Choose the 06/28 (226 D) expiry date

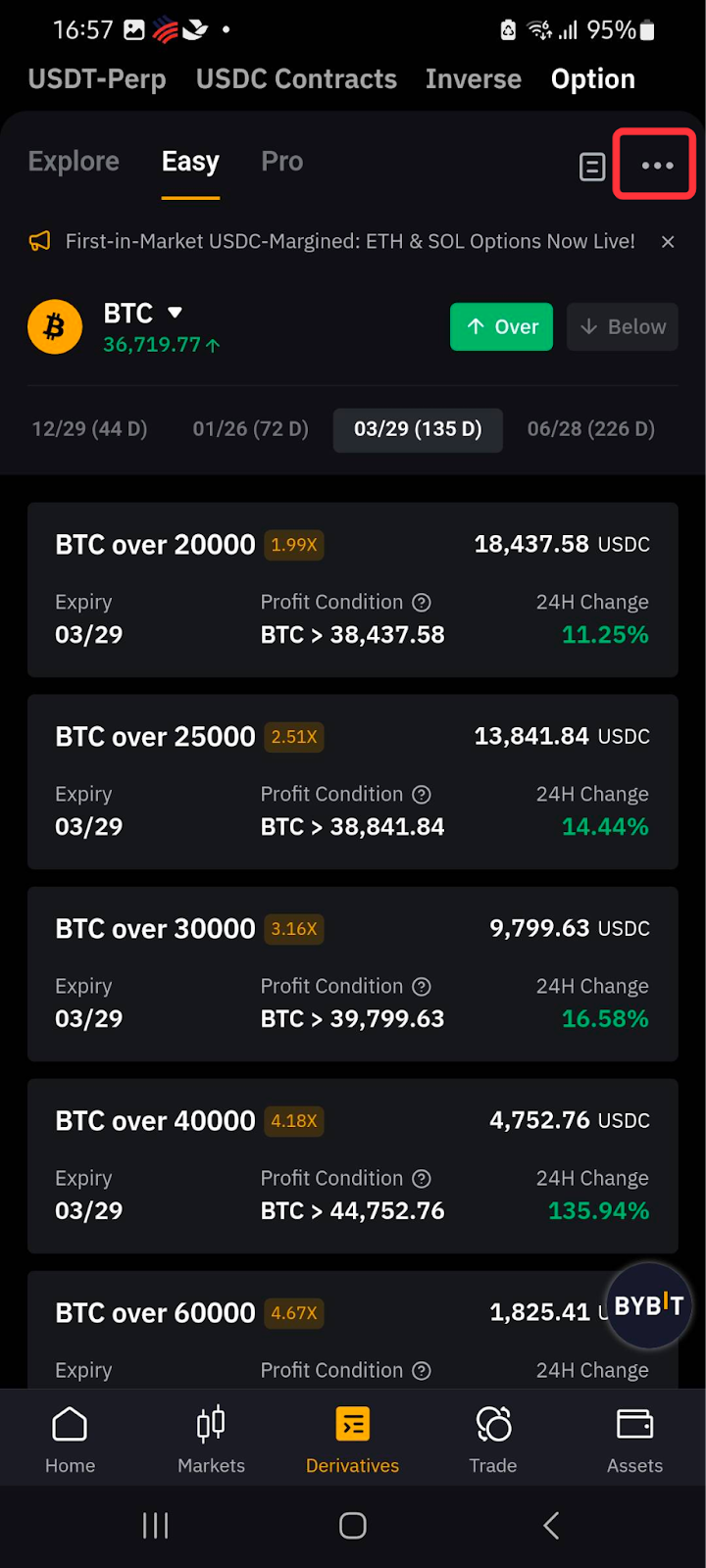[x=590, y=429]
